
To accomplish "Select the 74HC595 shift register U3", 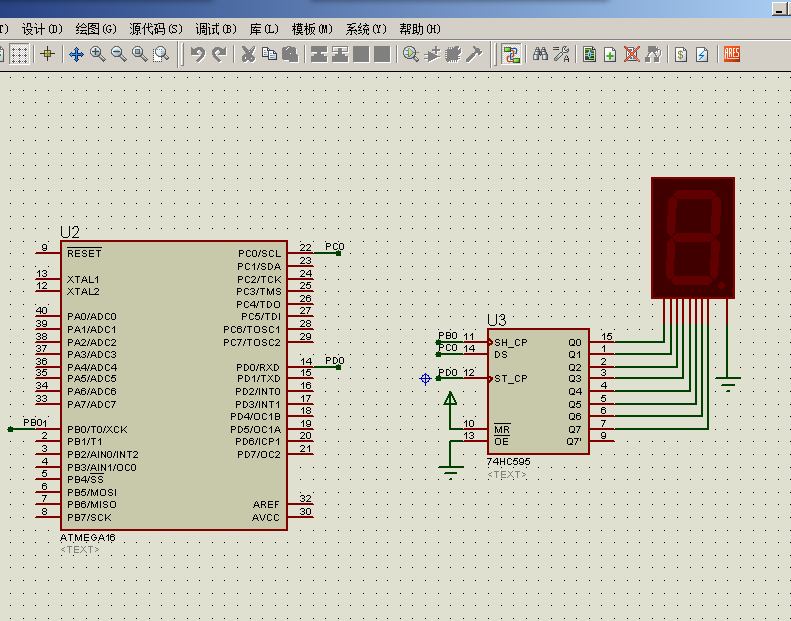I will click(x=537, y=391).
